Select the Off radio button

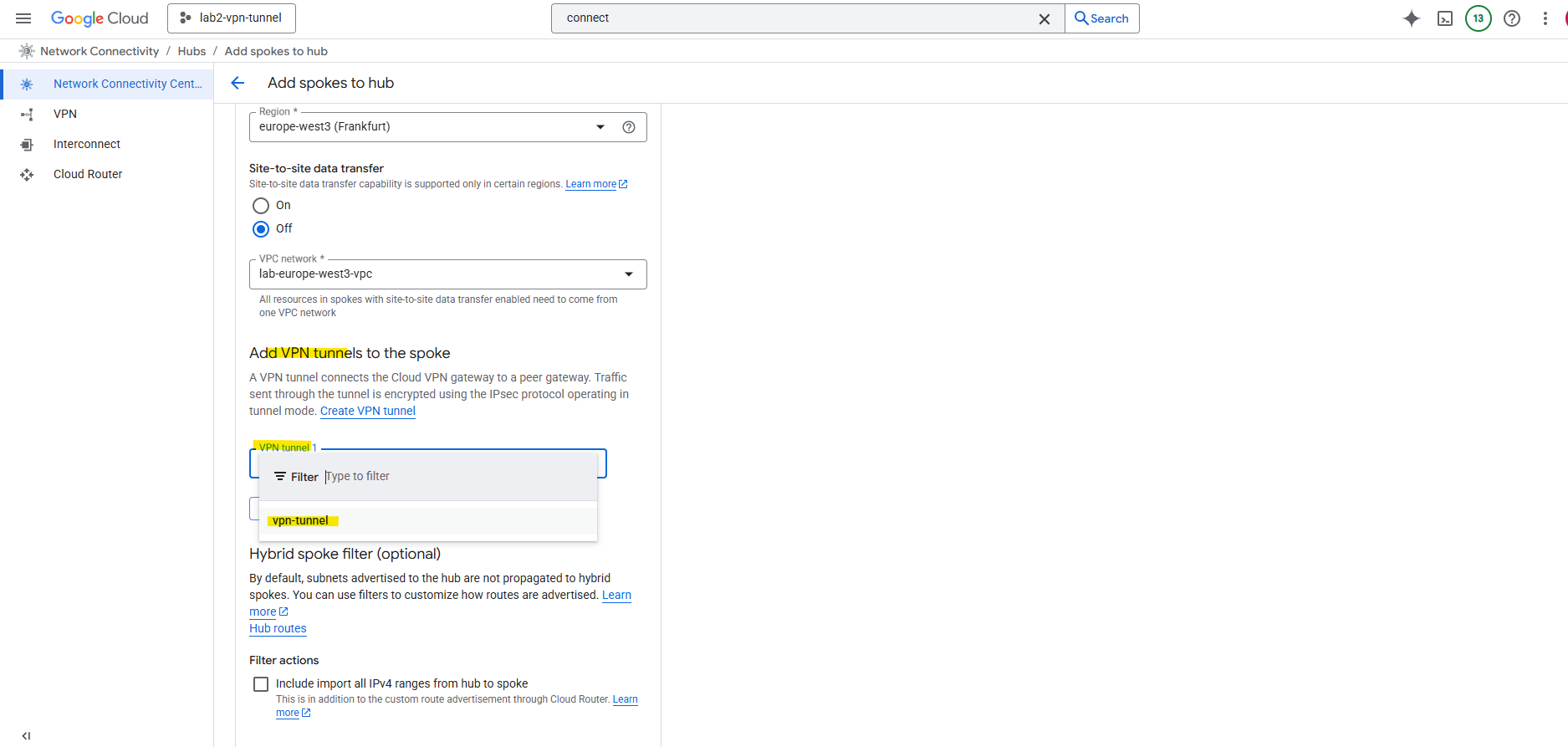261,229
